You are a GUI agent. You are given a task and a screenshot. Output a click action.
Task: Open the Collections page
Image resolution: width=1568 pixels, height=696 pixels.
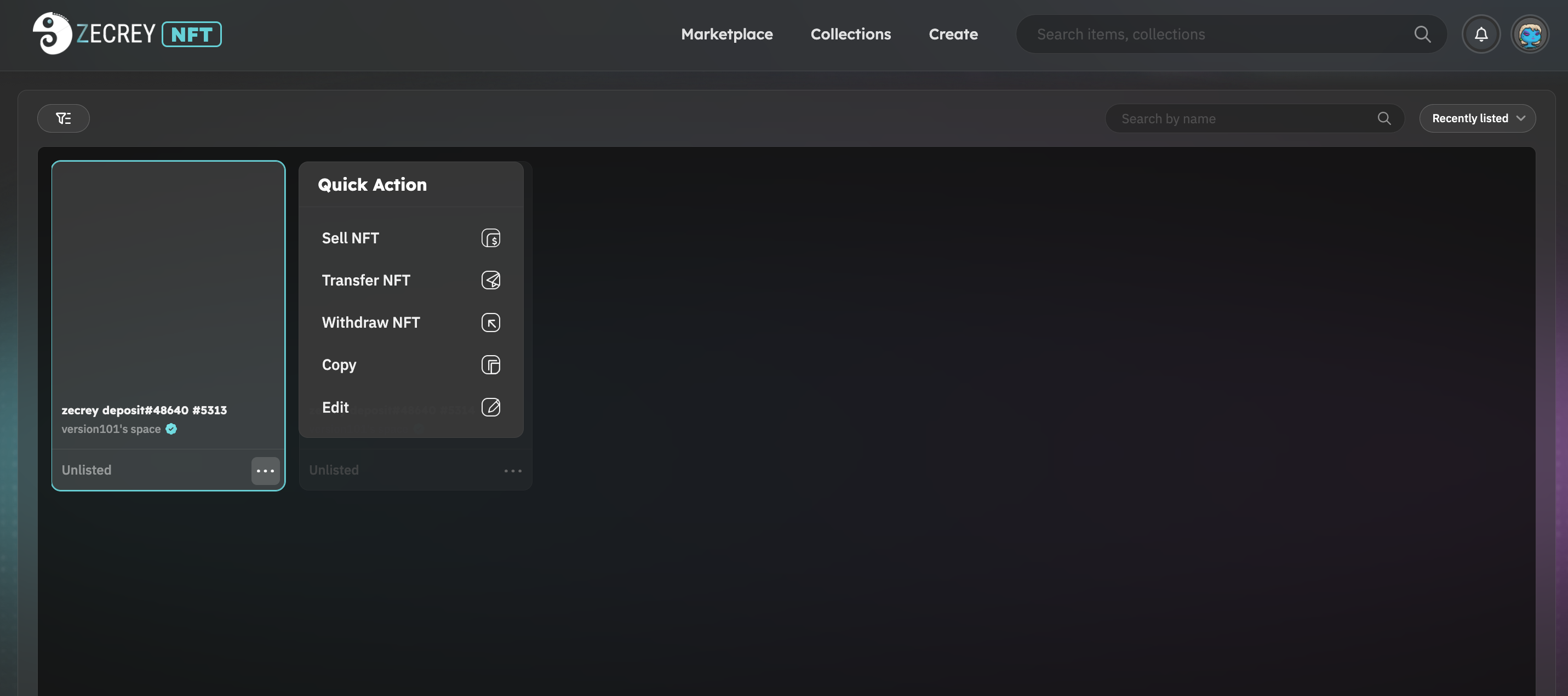click(x=850, y=34)
